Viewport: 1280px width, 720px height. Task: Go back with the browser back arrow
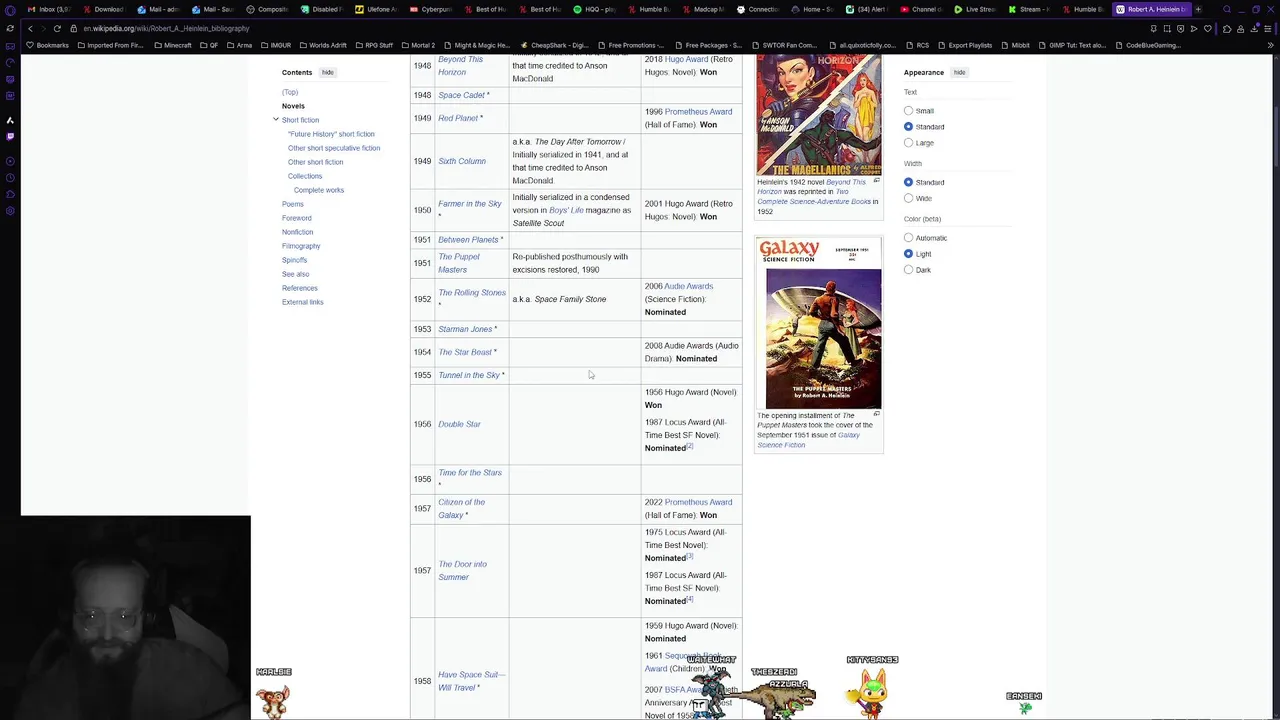tap(30, 28)
